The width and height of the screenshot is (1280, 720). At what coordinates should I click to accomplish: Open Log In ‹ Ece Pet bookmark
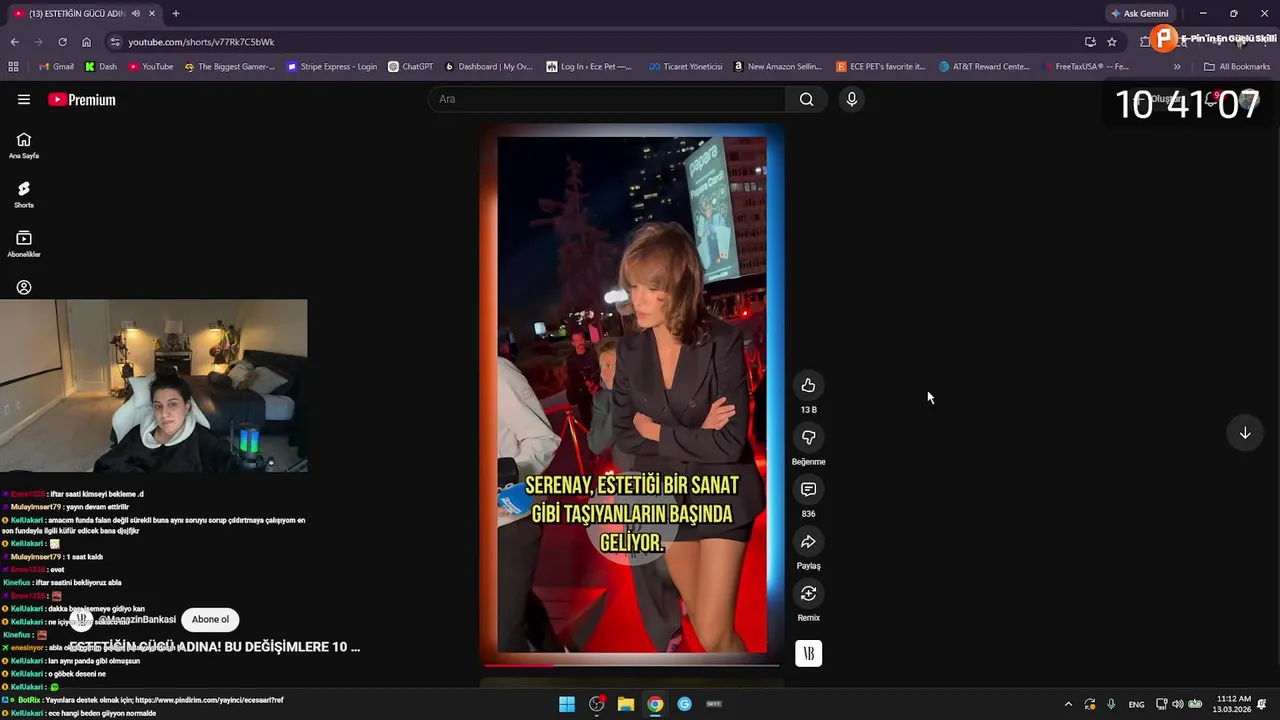[x=589, y=67]
